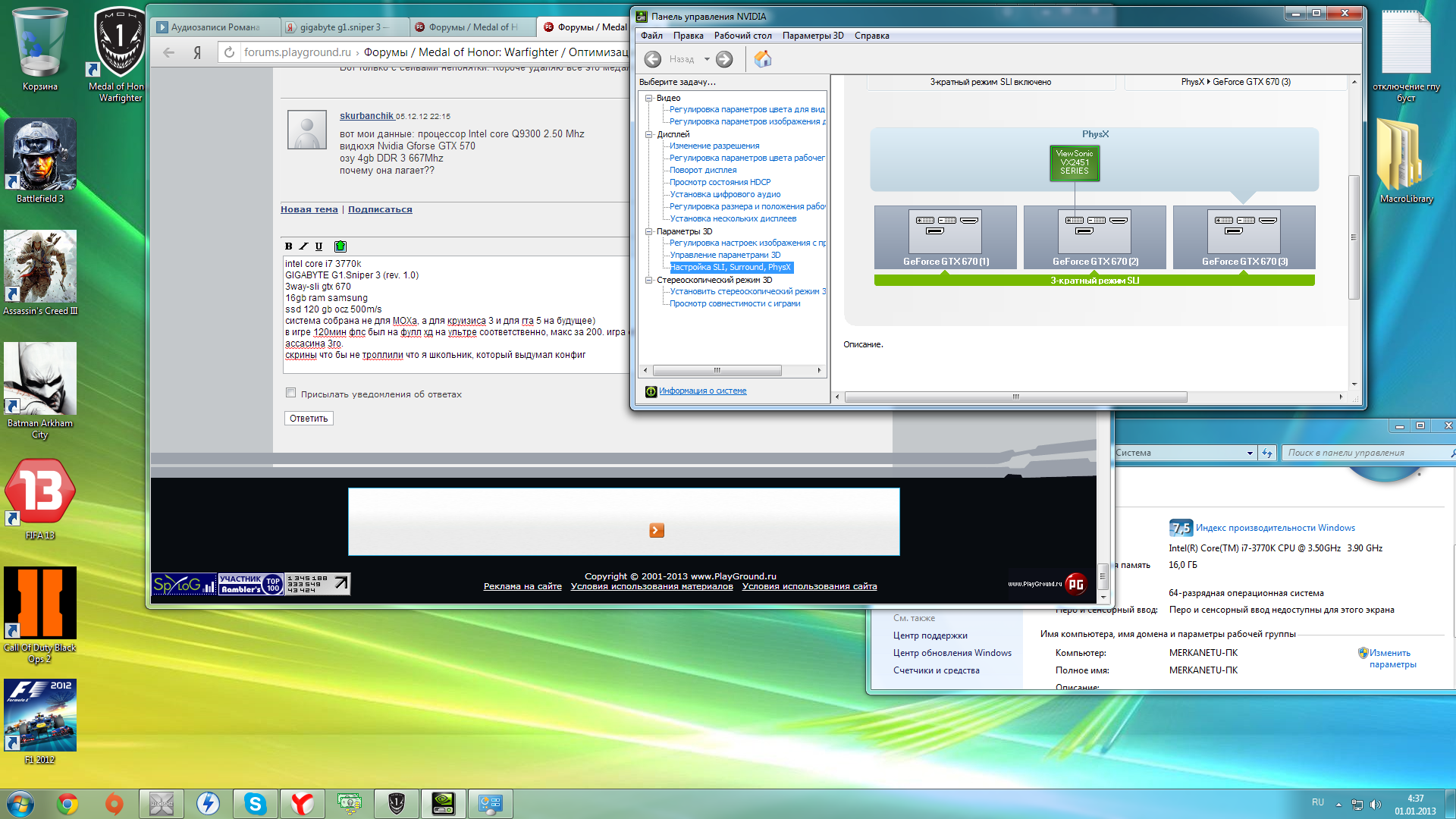This screenshot has width=1456, height=819.
Task: Click the Yandex 'Я' browser button
Action: pos(197,52)
